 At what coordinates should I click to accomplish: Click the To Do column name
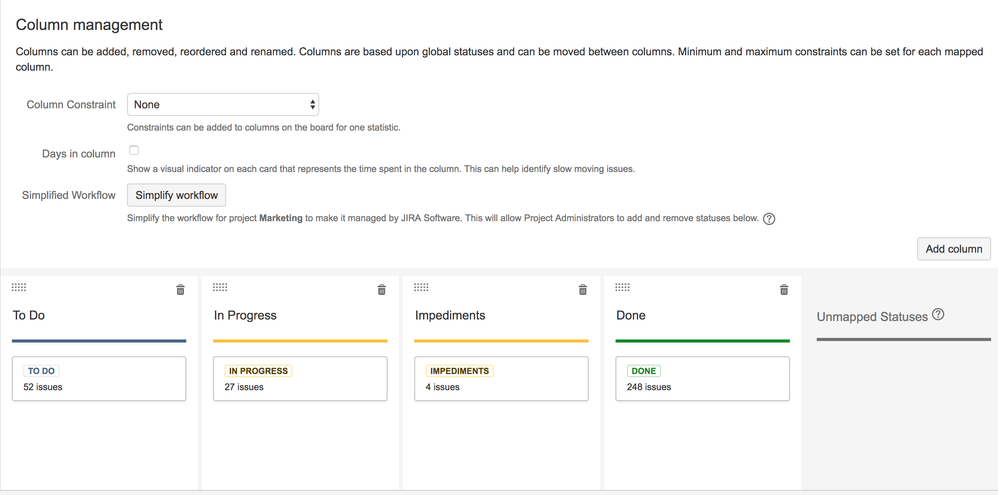pyautogui.click(x=29, y=316)
